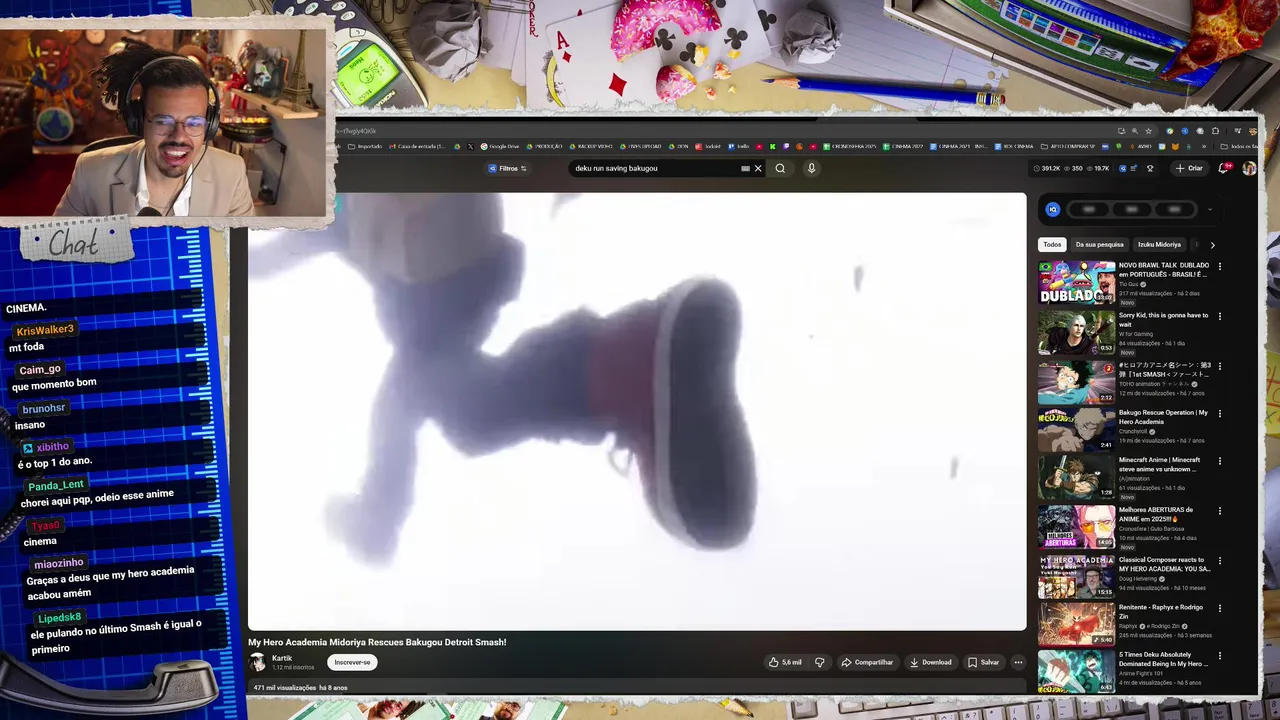Viewport: 1280px width, 720px height.
Task: Open '5 Times Deku Absolutely Dominated' thumbnail
Action: coord(1076,672)
